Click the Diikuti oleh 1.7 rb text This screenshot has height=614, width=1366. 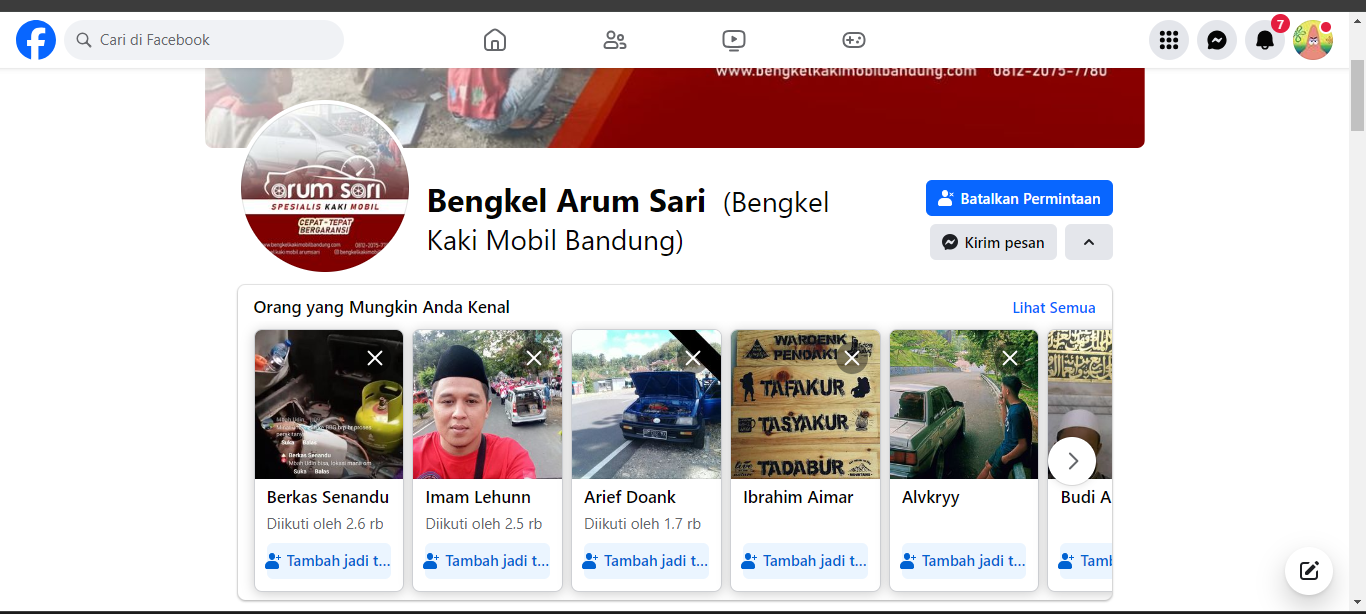tap(642, 524)
